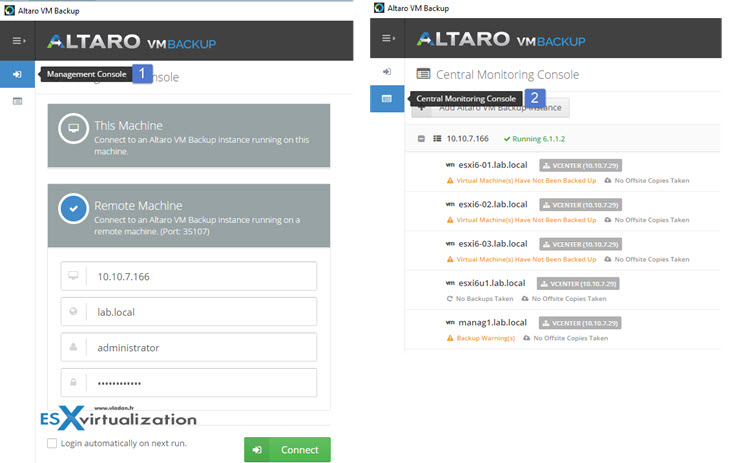
Task: Click the Altaro app icon in left title bar
Action: click(x=9, y=10)
